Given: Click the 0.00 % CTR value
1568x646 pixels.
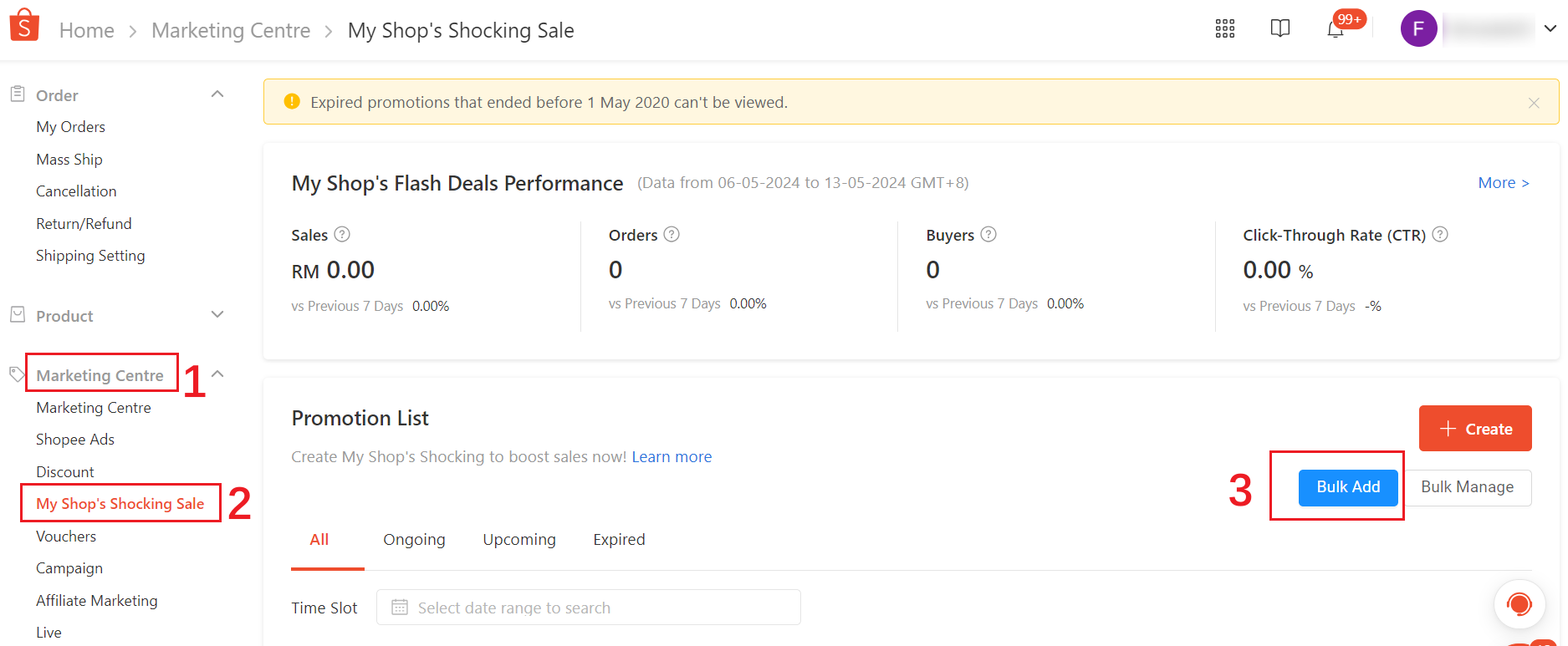Looking at the screenshot, I should tap(1278, 270).
